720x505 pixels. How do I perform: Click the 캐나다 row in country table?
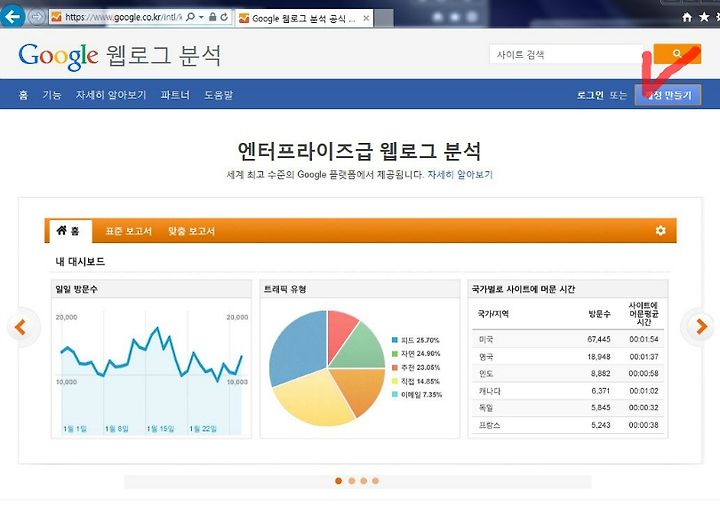pyautogui.click(x=568, y=391)
